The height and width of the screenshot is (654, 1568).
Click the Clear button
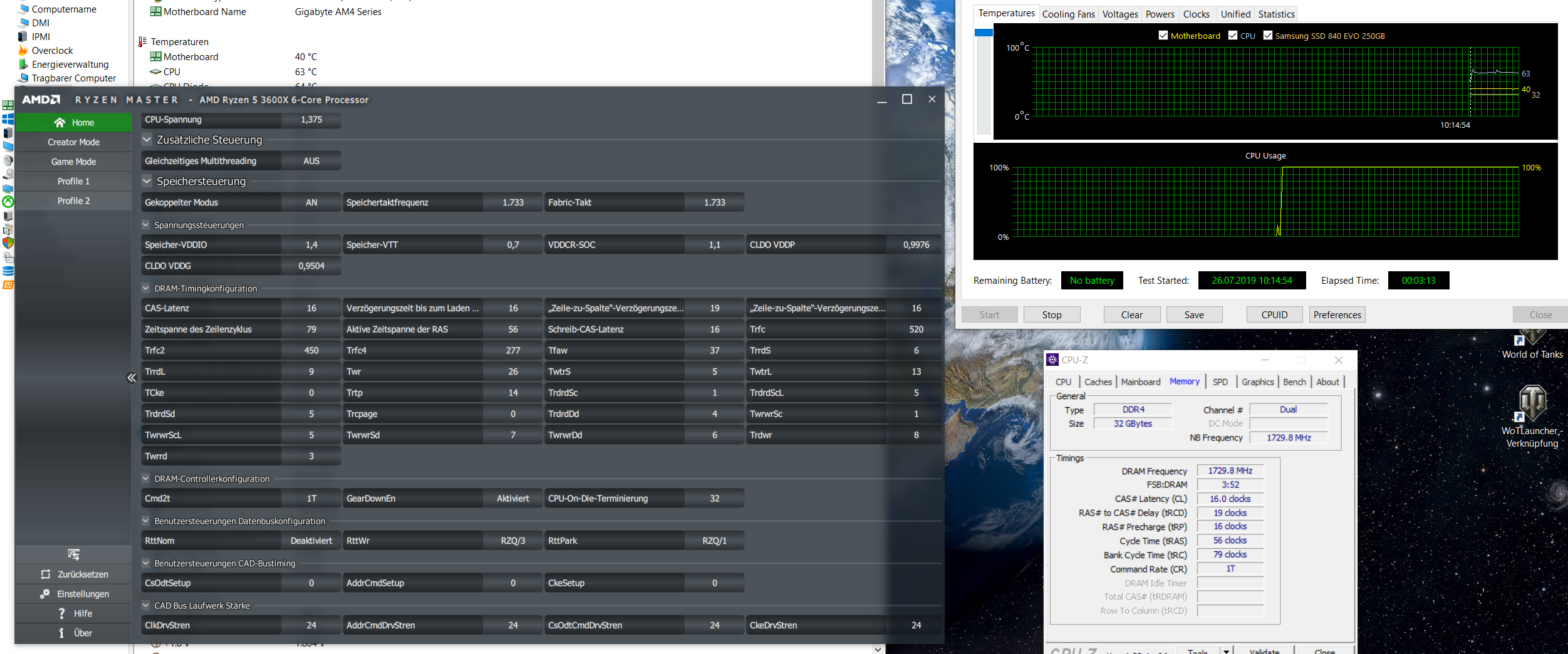(x=1132, y=315)
